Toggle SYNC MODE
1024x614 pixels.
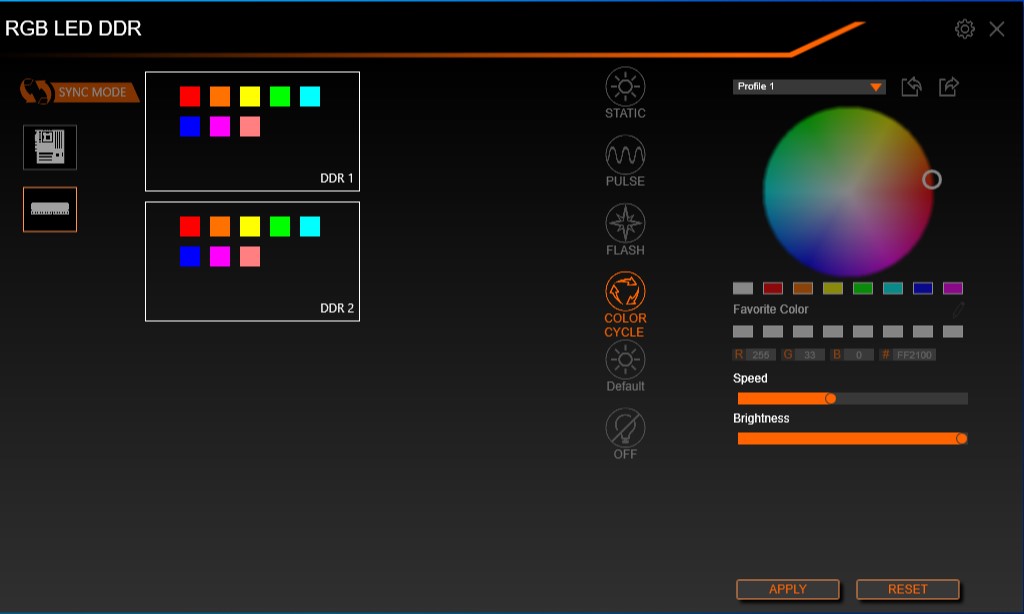pyautogui.click(x=79, y=92)
